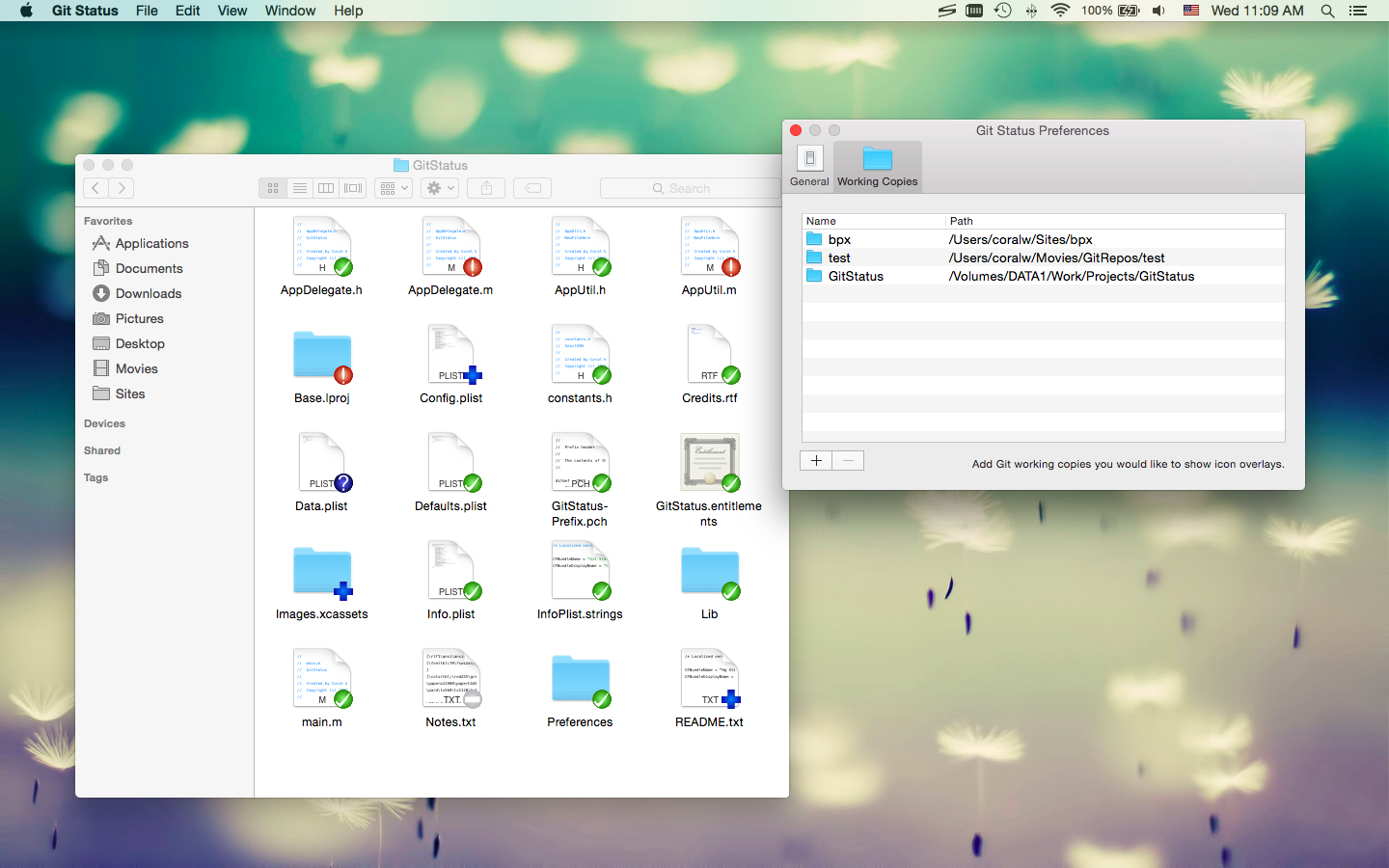Click the /Volumes/DATA1/Work/Projects/GitStatus path cell
The height and width of the screenshot is (868, 1389).
click(x=1072, y=276)
